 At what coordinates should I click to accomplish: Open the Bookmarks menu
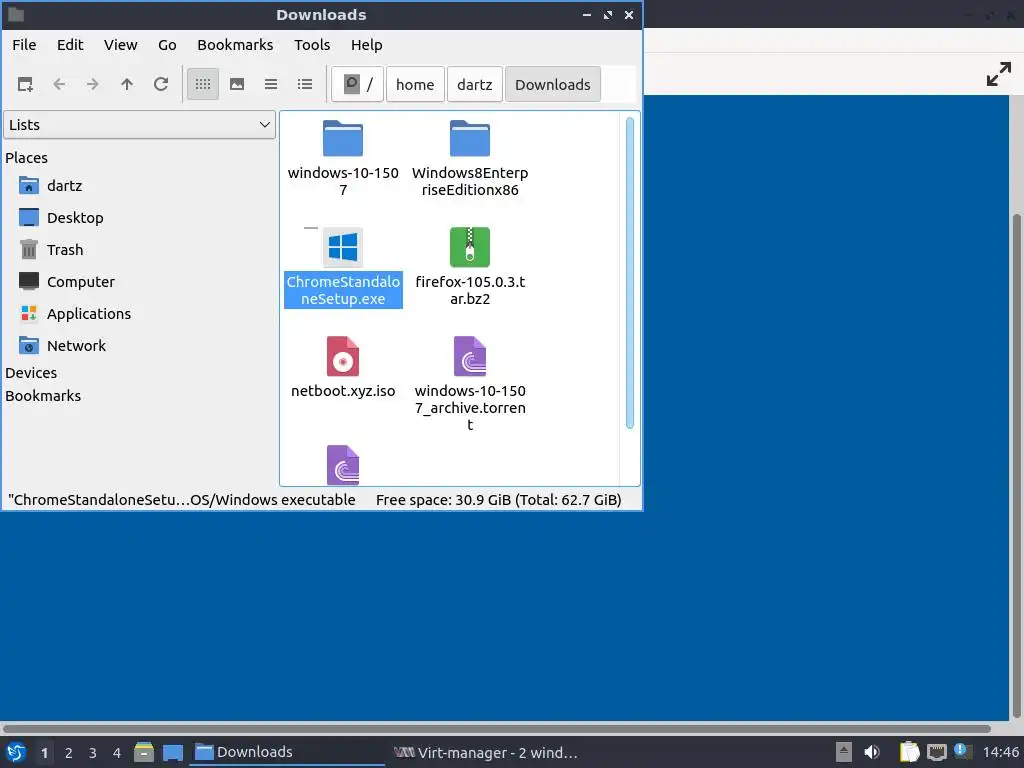[x=235, y=45]
